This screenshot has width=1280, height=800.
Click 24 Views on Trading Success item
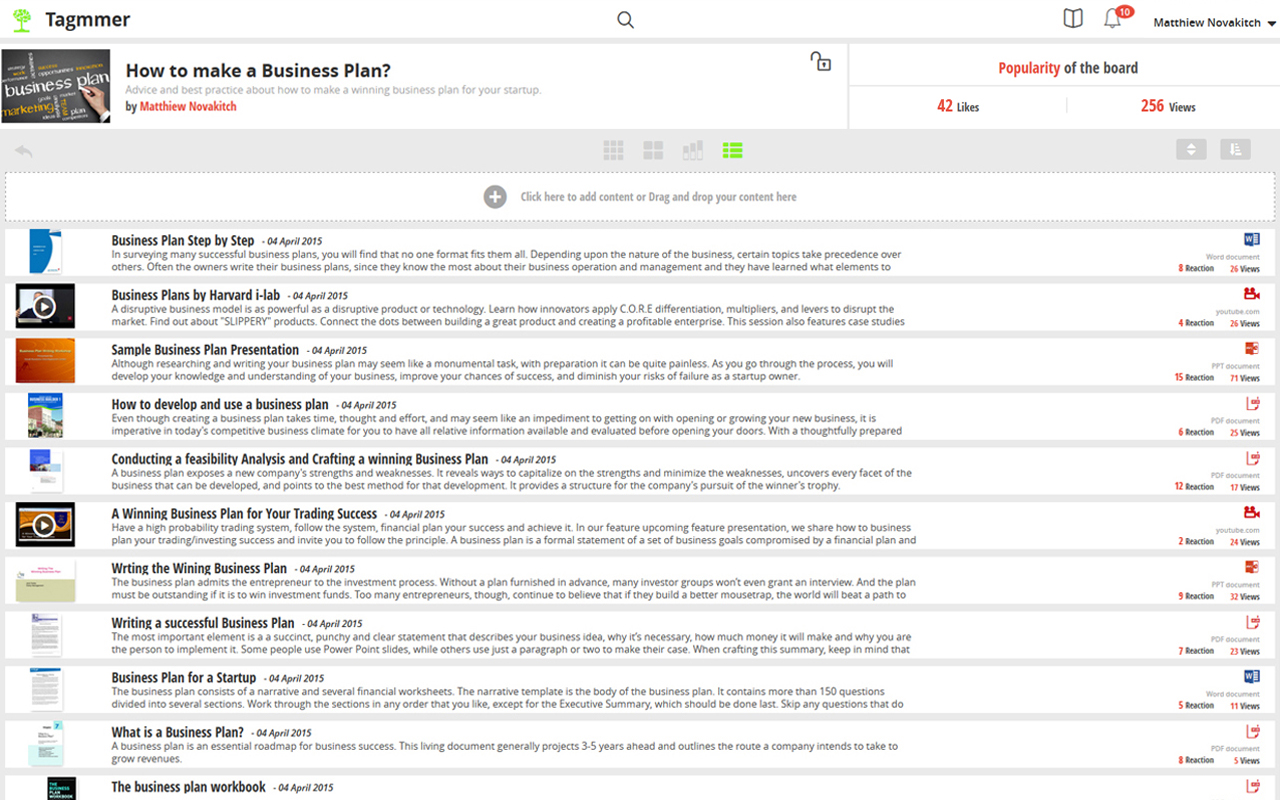tap(1245, 542)
